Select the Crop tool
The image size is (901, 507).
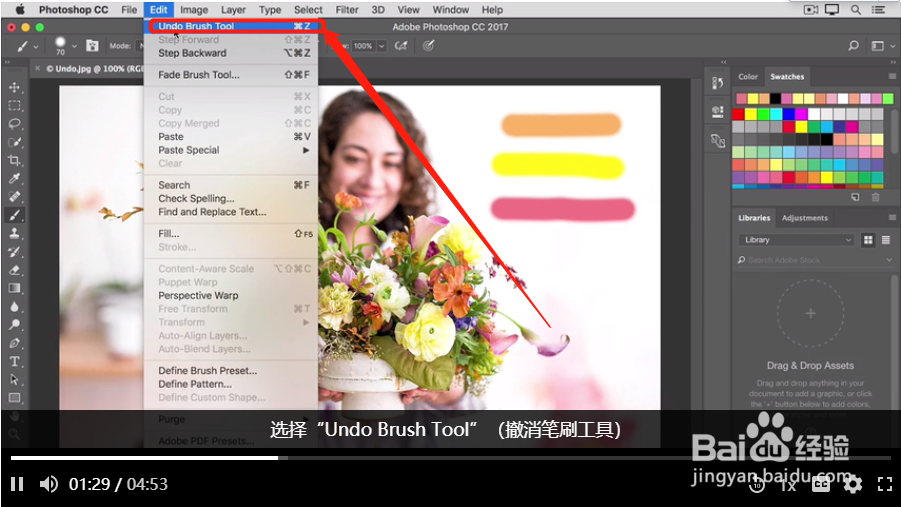point(14,160)
